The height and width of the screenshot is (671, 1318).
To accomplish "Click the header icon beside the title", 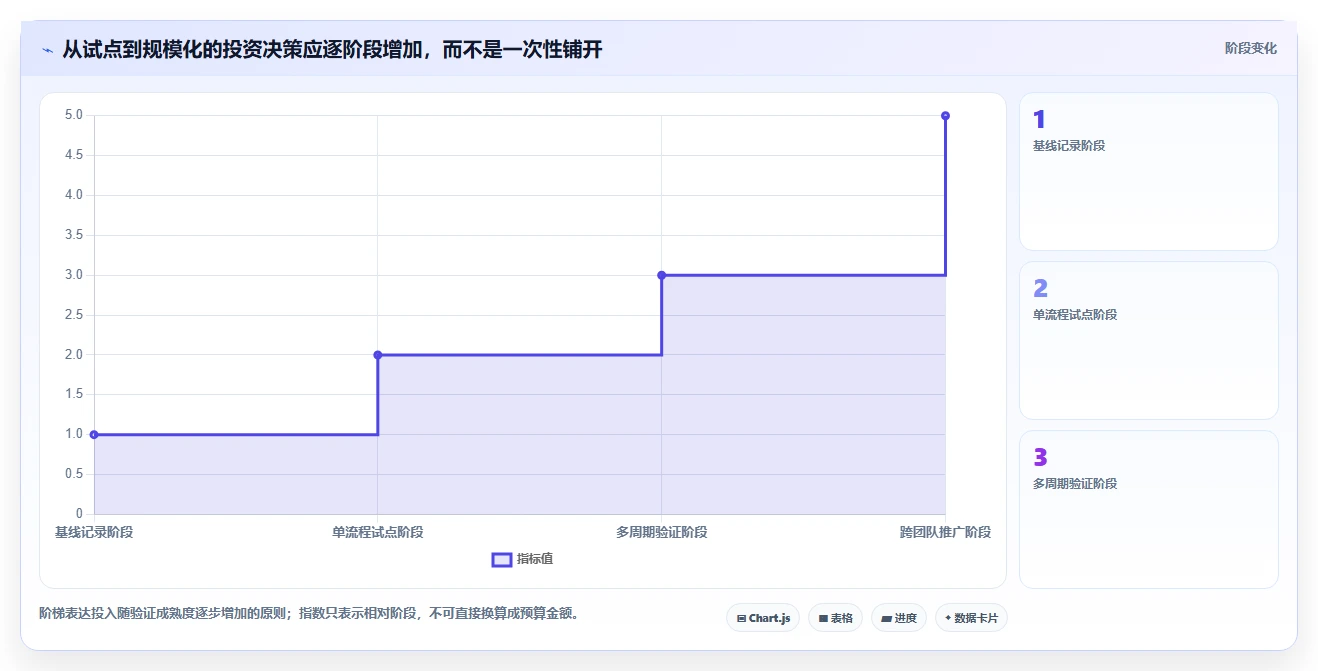I will click(47, 49).
